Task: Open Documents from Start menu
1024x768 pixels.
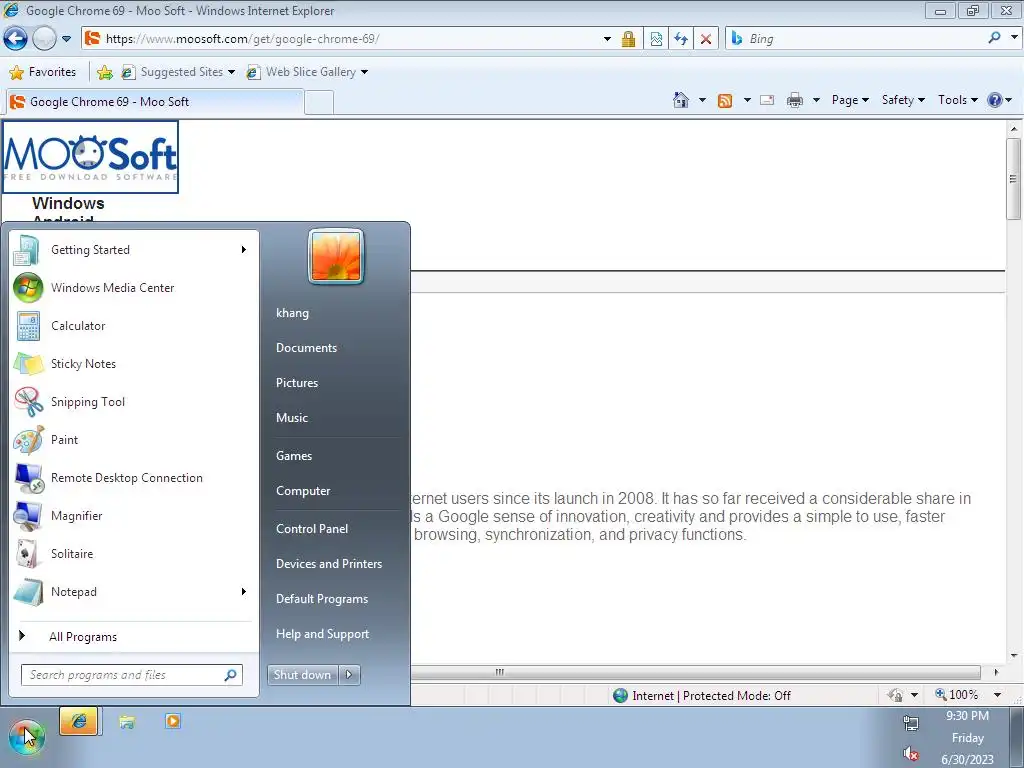Action: point(306,348)
